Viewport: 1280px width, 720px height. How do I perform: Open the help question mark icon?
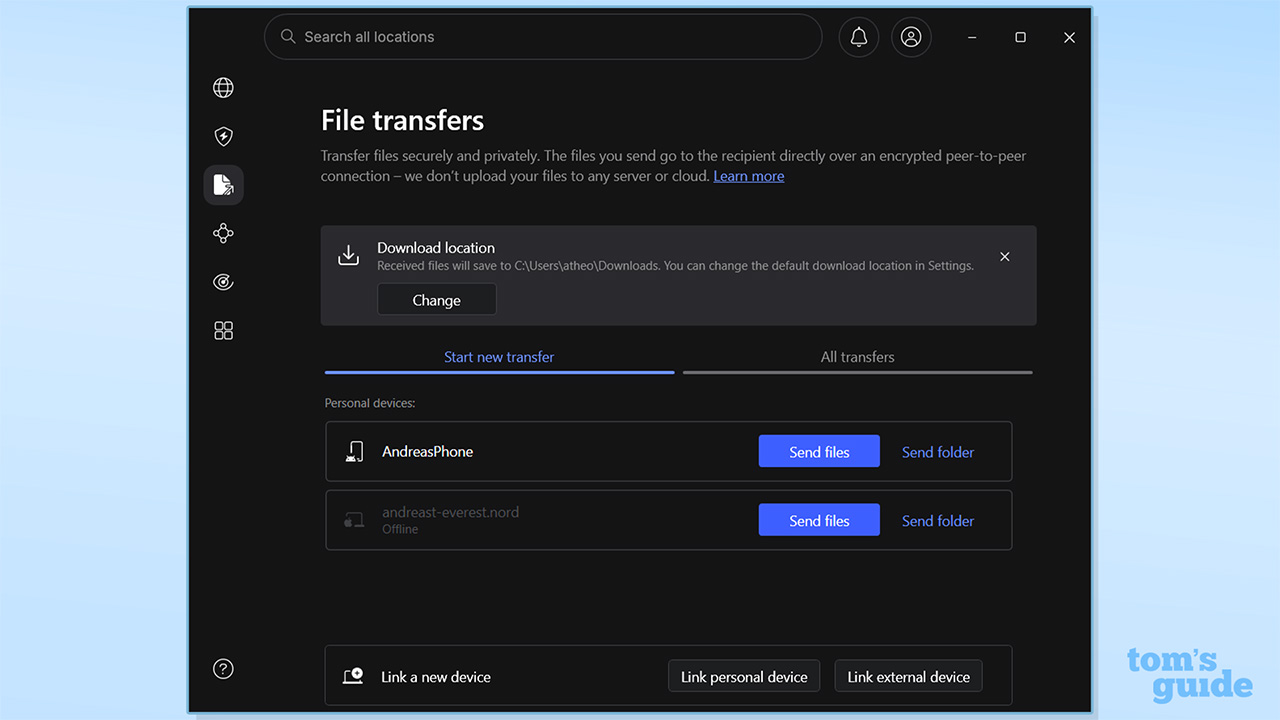click(223, 668)
